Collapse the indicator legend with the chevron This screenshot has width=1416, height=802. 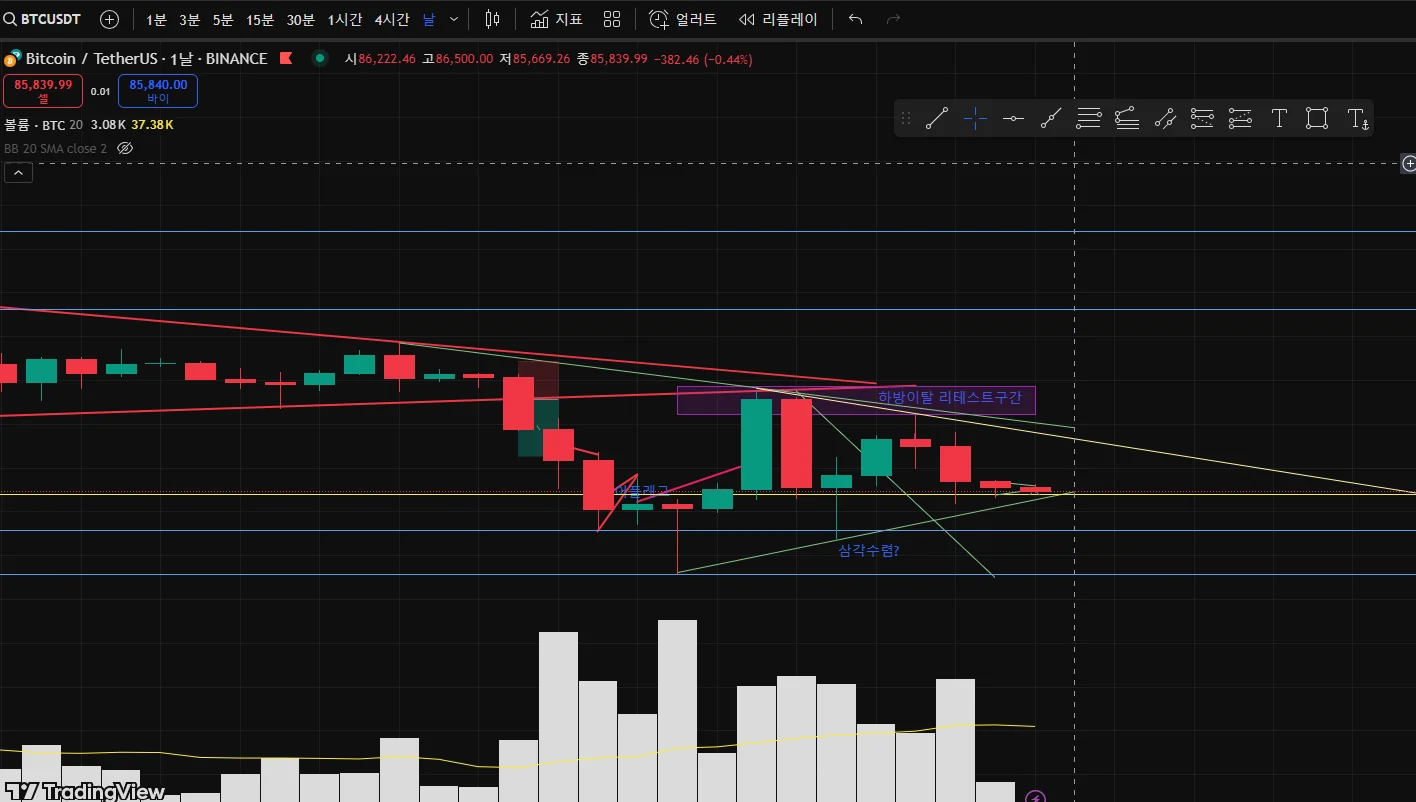(19, 173)
